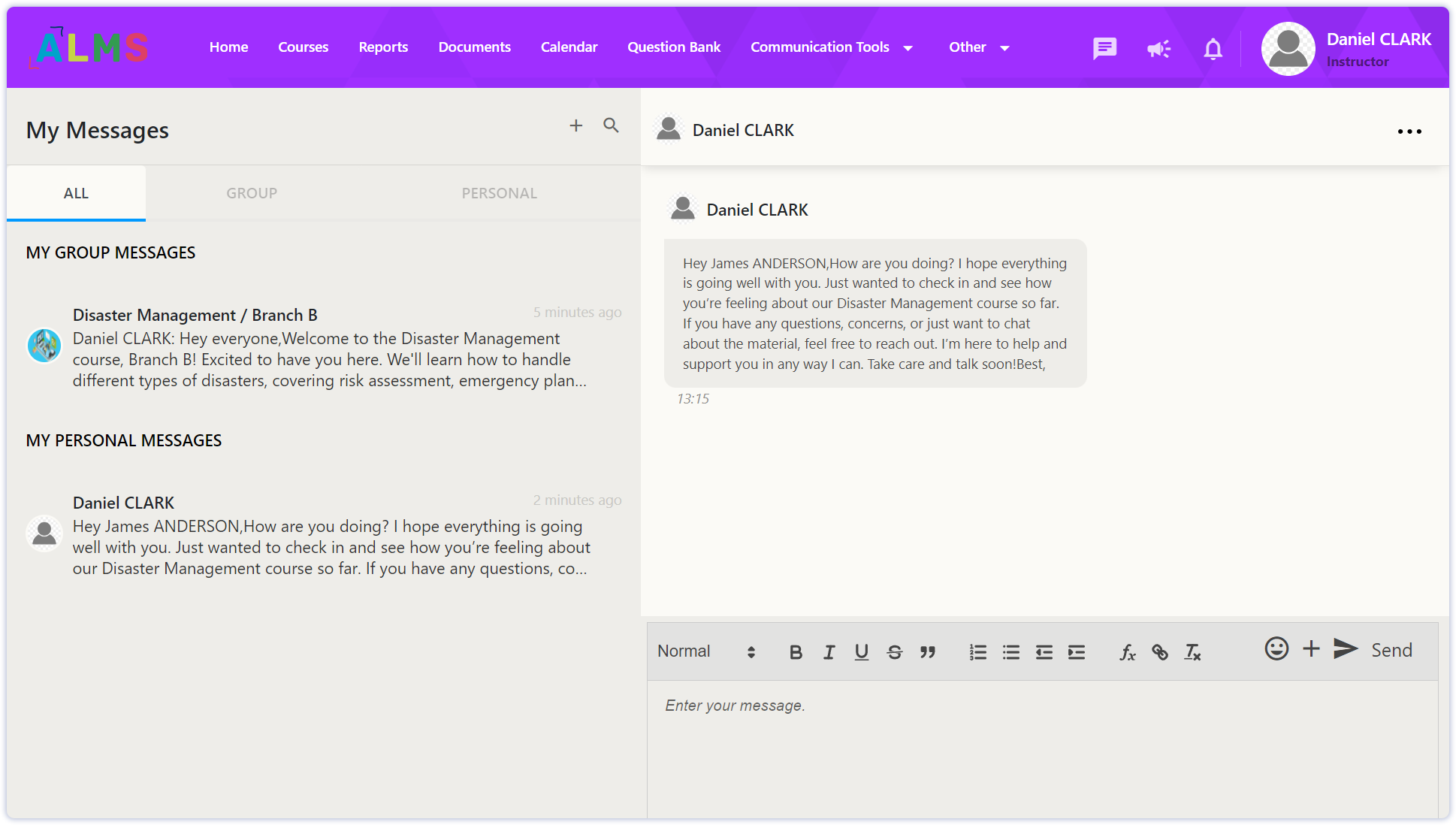Image resolution: width=1456 pixels, height=825 pixels.
Task: Toggle italic formatting
Action: pyautogui.click(x=829, y=652)
